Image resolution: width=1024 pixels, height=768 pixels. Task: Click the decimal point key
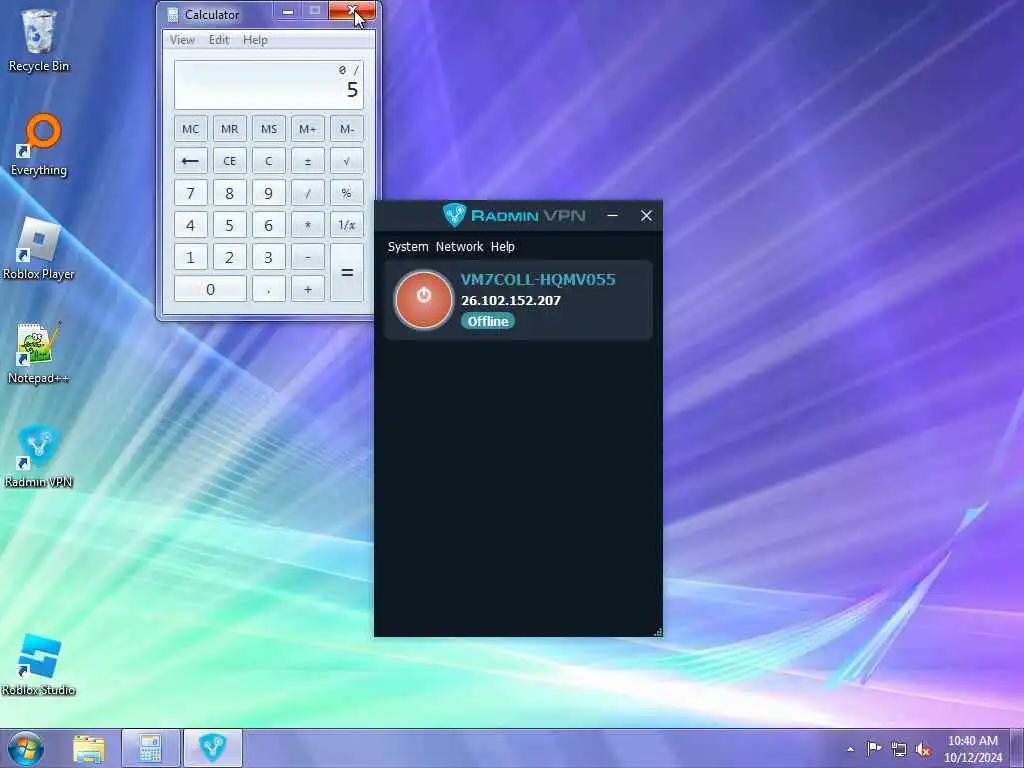[x=268, y=289]
